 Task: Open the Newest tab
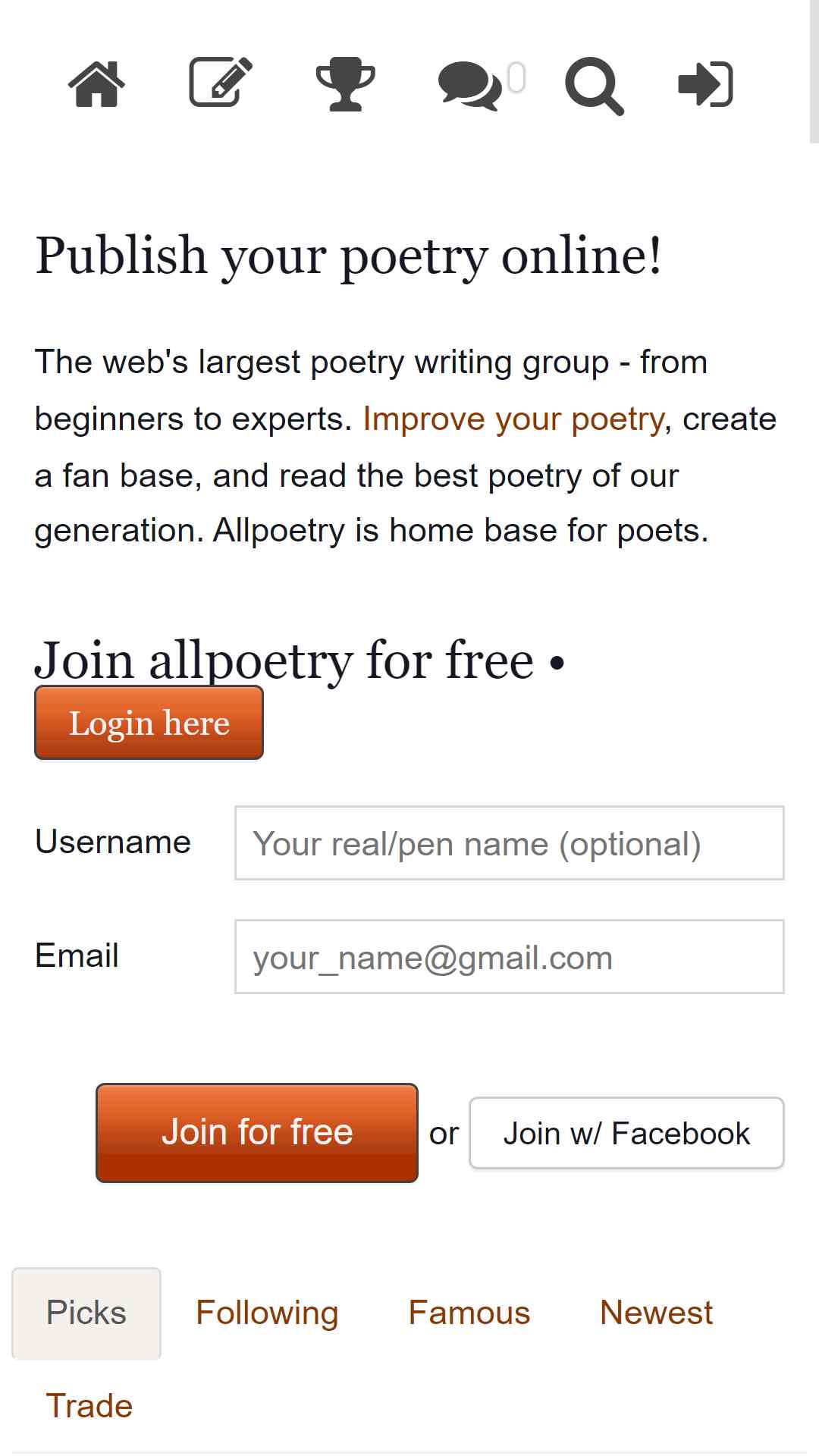pyautogui.click(x=656, y=1313)
